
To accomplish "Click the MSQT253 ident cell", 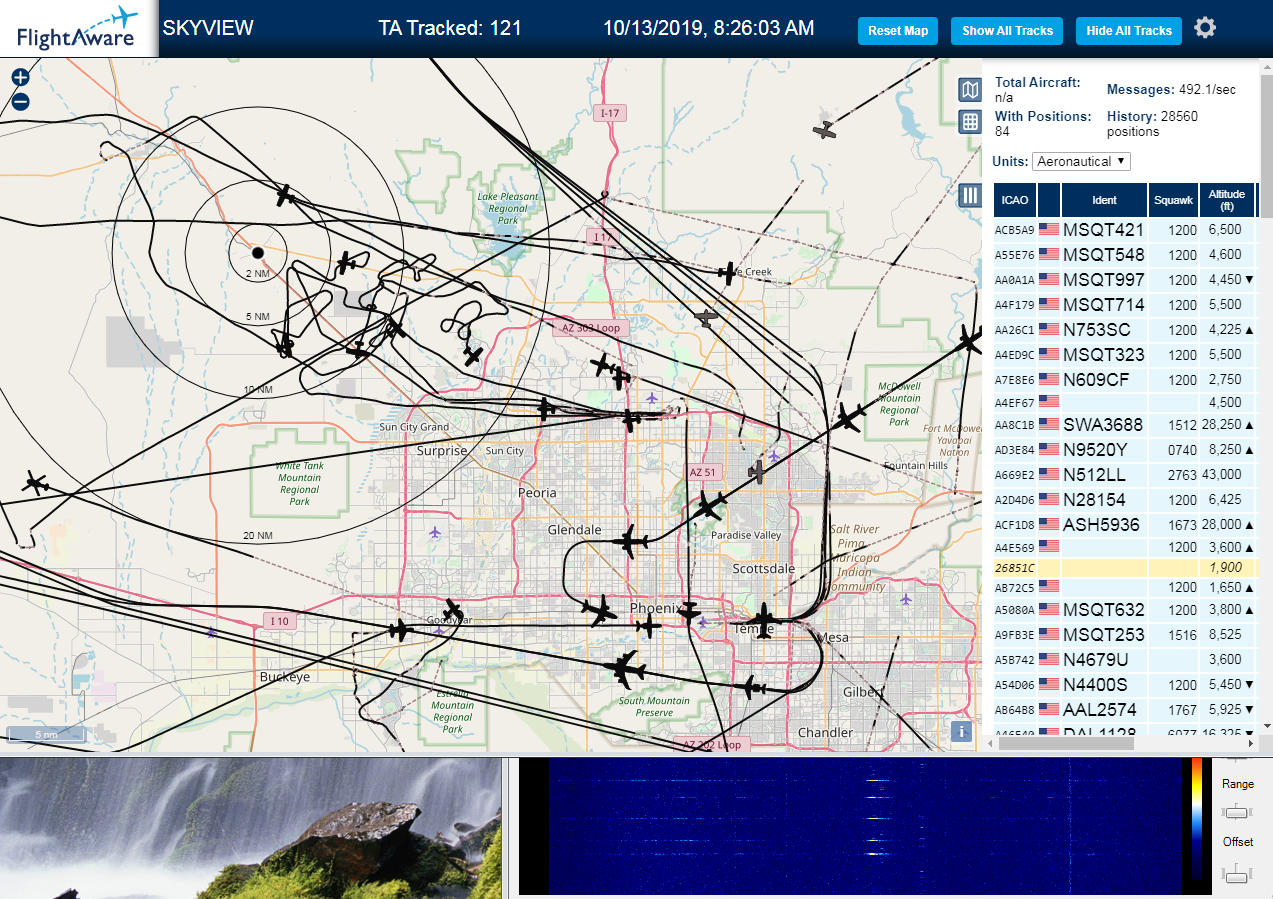I will (x=1104, y=634).
